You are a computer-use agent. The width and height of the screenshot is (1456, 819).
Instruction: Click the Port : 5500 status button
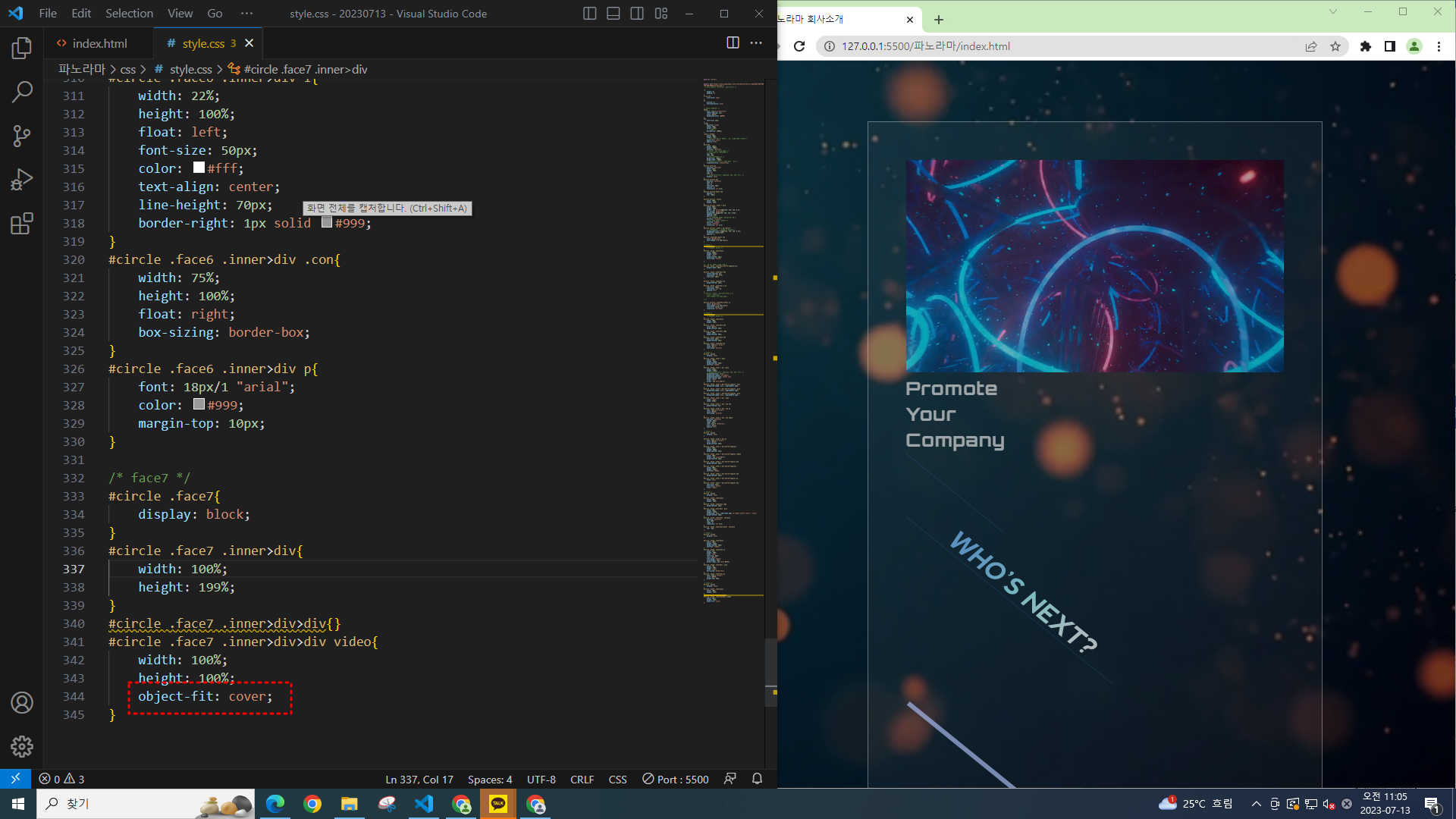pos(676,780)
